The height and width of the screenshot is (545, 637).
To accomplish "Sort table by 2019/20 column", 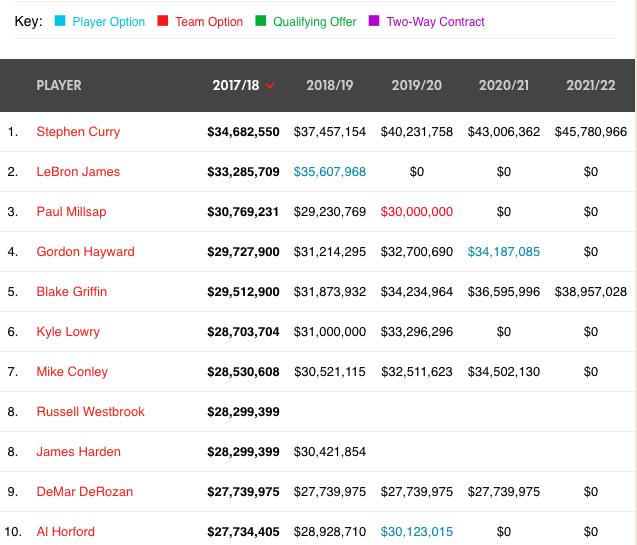I will tap(416, 85).
